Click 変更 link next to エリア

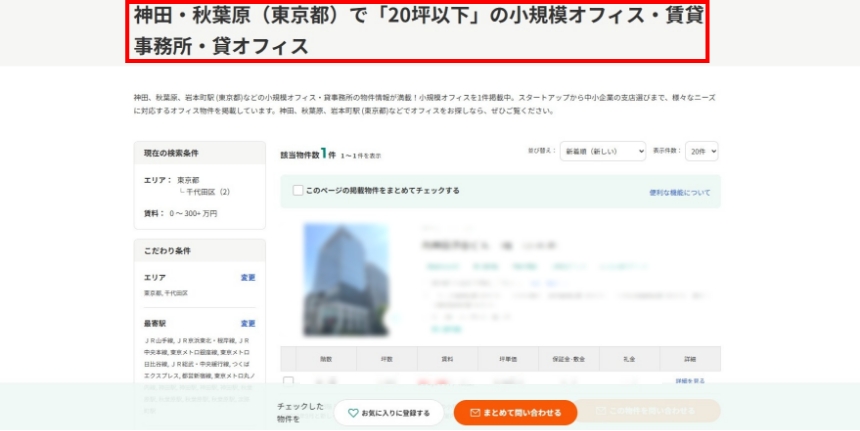tap(248, 277)
